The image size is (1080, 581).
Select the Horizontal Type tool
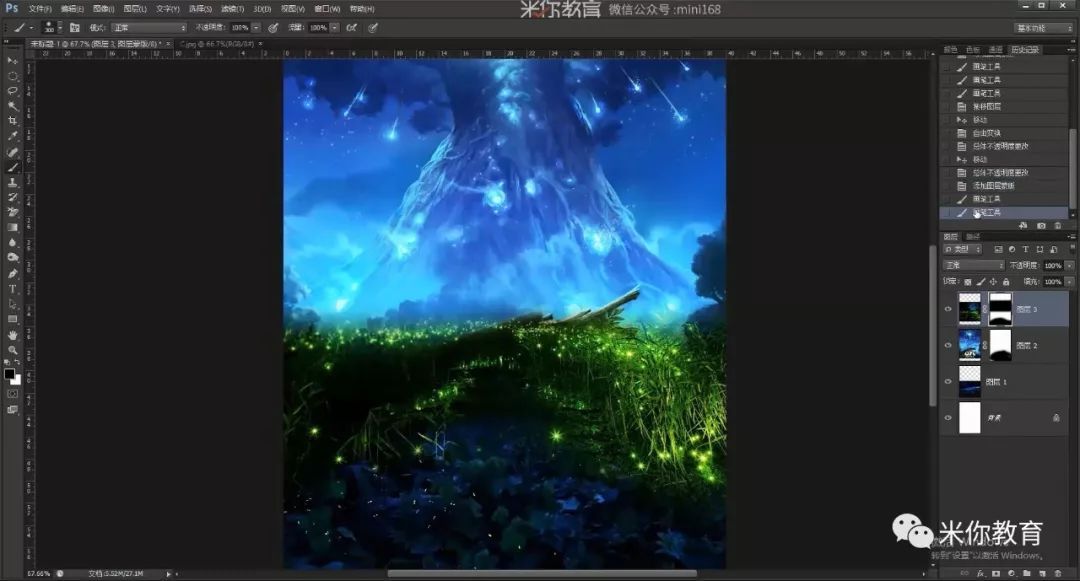(12, 288)
